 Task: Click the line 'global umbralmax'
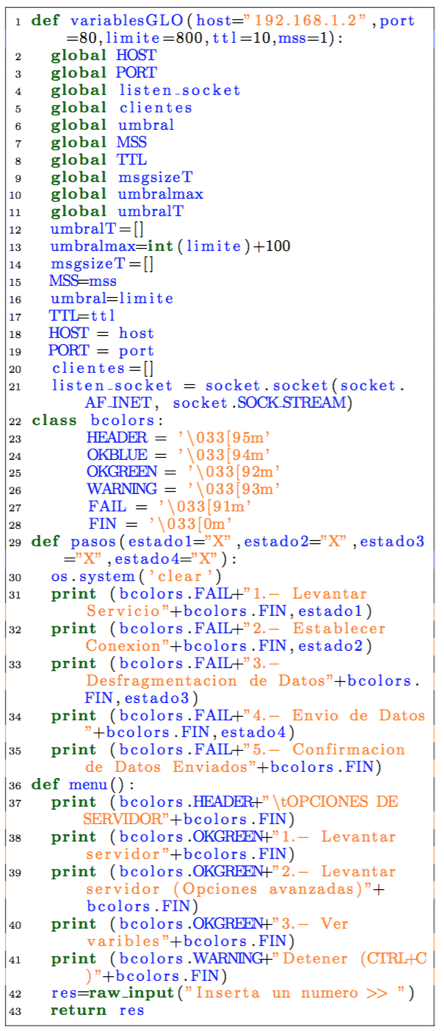click(x=127, y=193)
